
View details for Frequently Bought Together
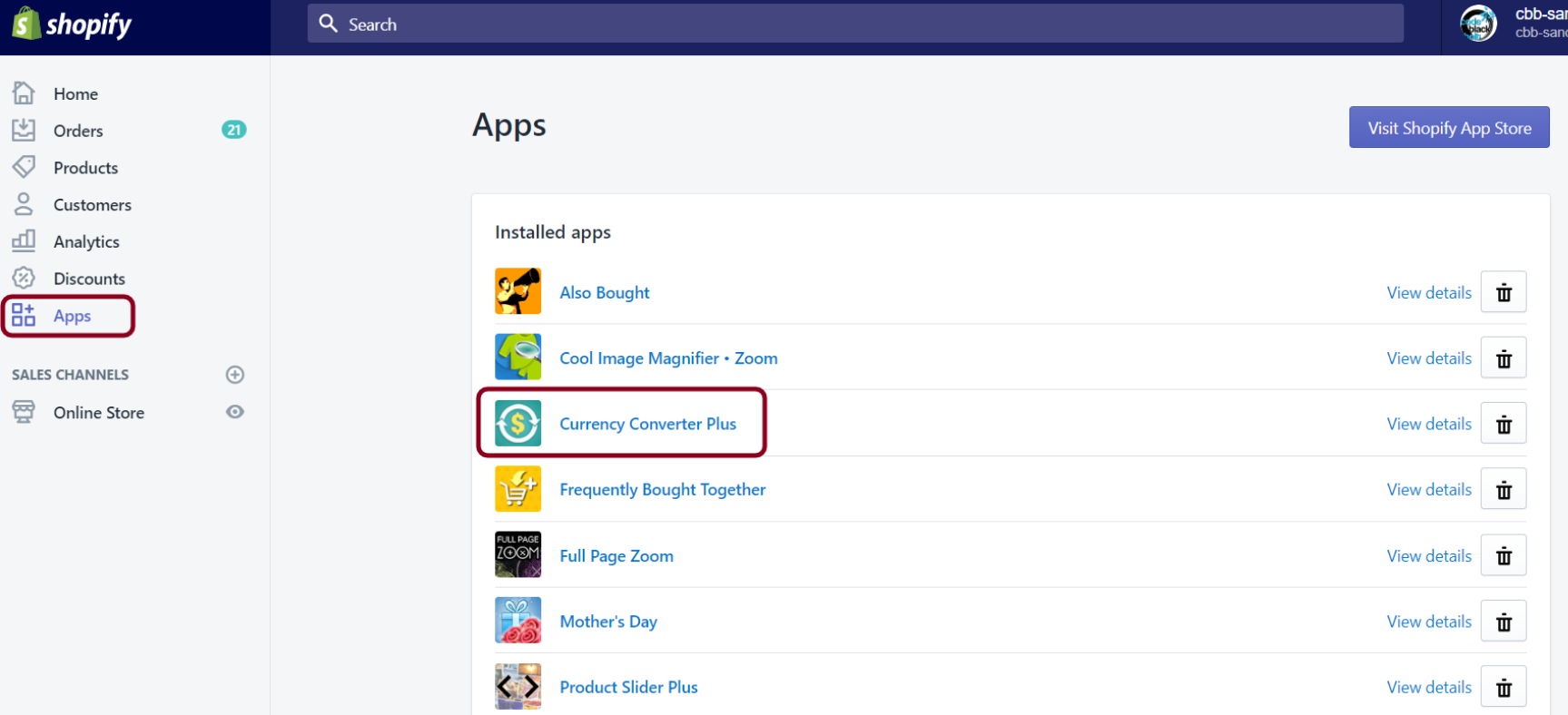pos(1429,490)
